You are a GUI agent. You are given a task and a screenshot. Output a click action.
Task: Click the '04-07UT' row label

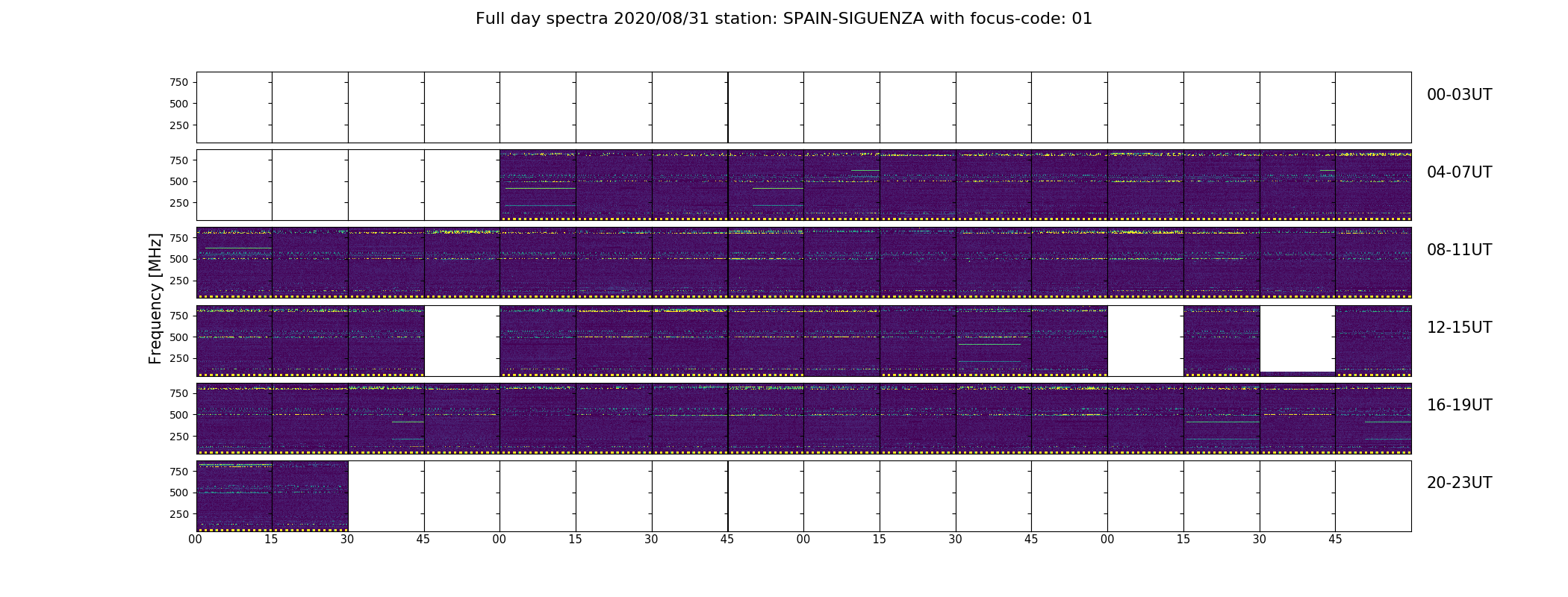click(x=1459, y=172)
